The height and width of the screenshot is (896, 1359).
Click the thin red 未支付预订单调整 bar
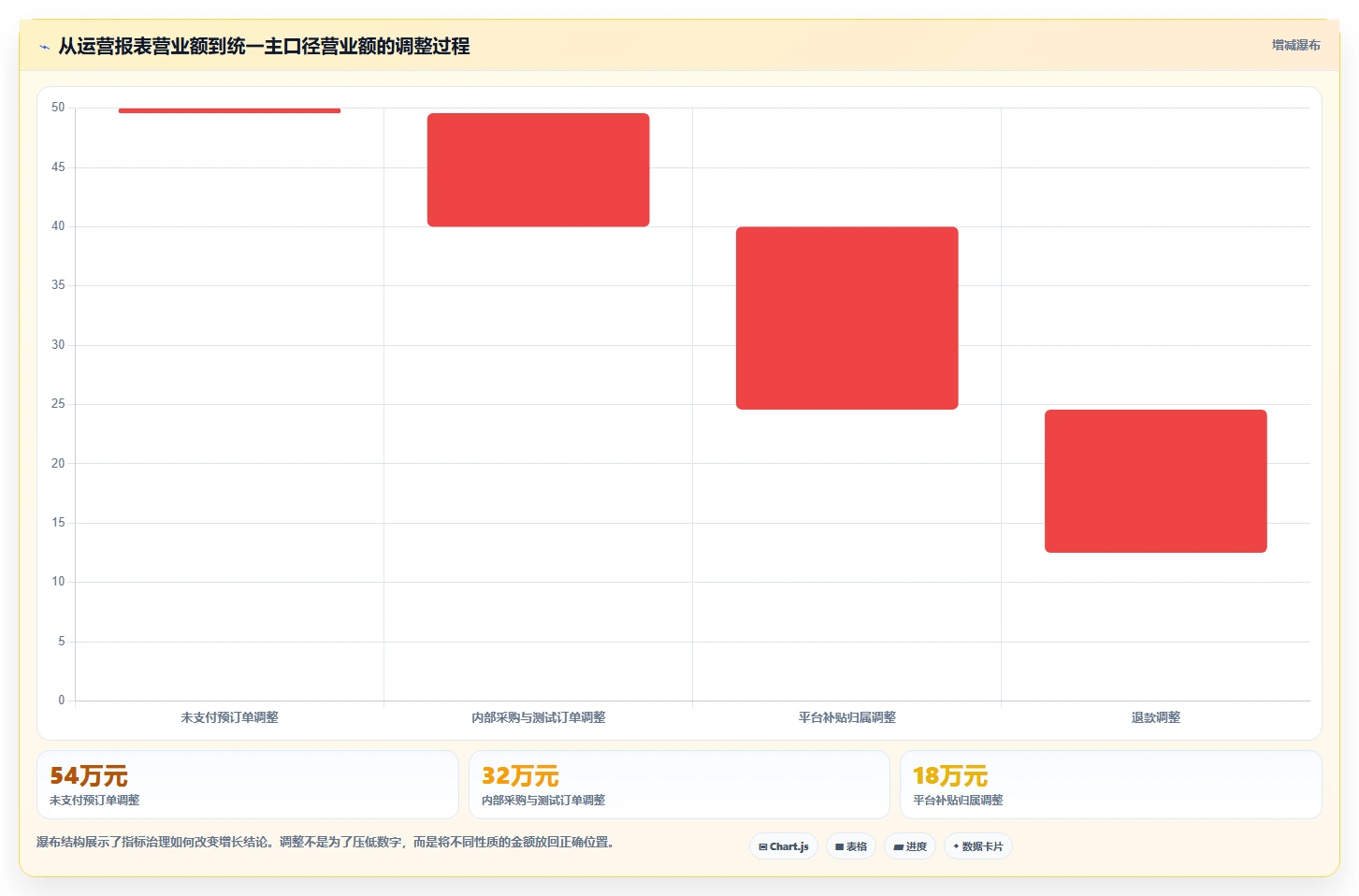(229, 110)
